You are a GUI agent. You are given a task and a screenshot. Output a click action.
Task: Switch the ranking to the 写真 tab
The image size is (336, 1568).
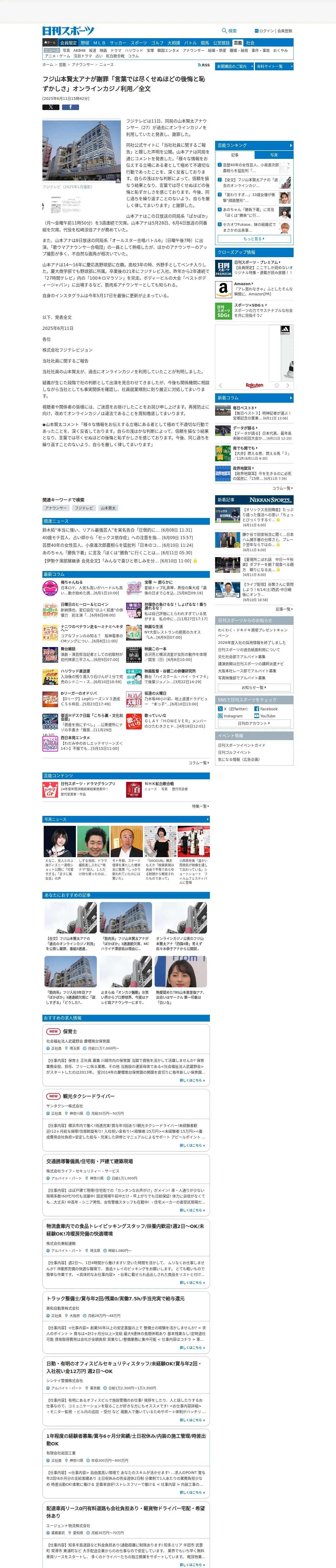[274, 155]
